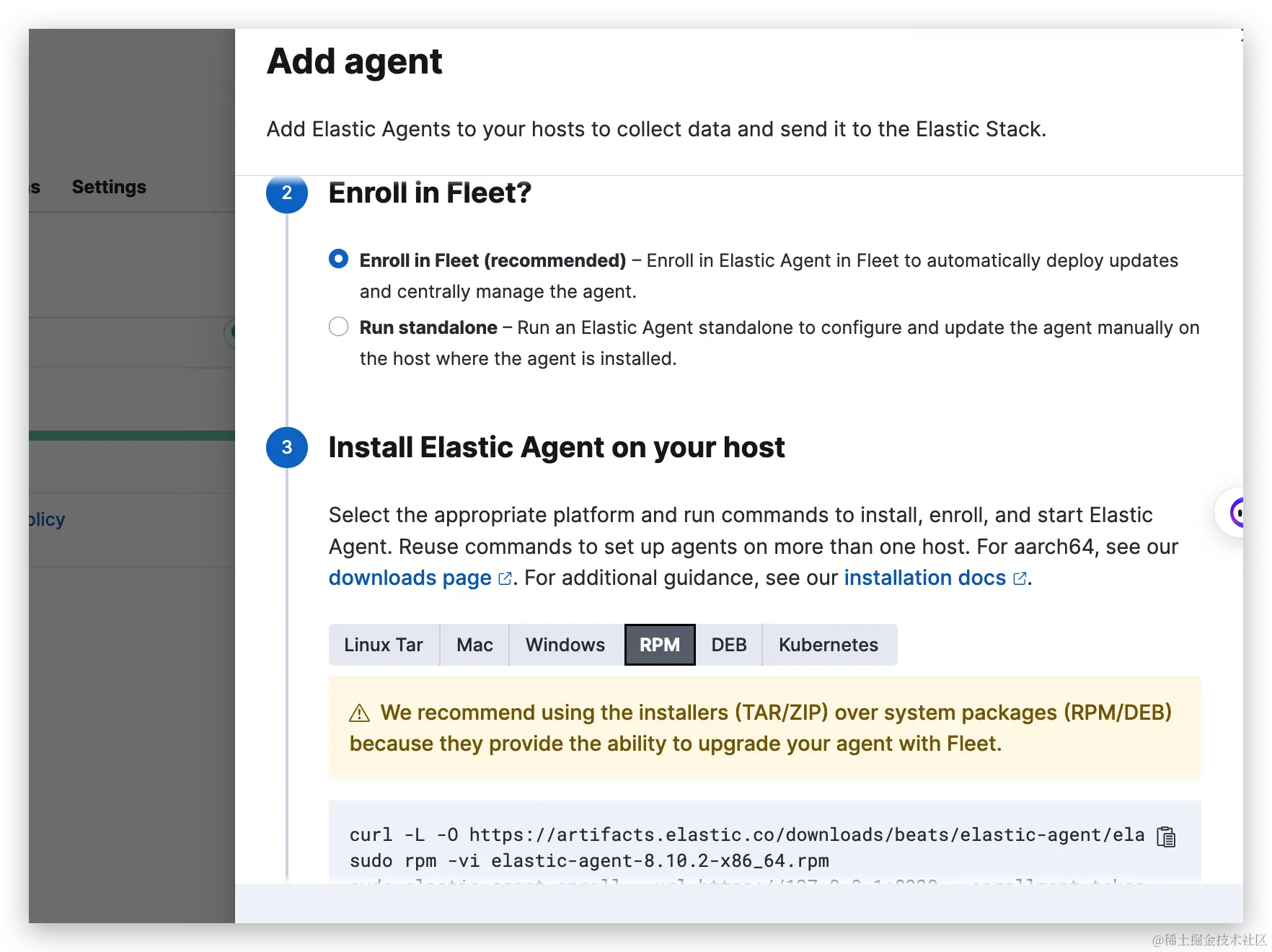1272x952 pixels.
Task: Switch to Mac platform tab
Action: point(474,645)
